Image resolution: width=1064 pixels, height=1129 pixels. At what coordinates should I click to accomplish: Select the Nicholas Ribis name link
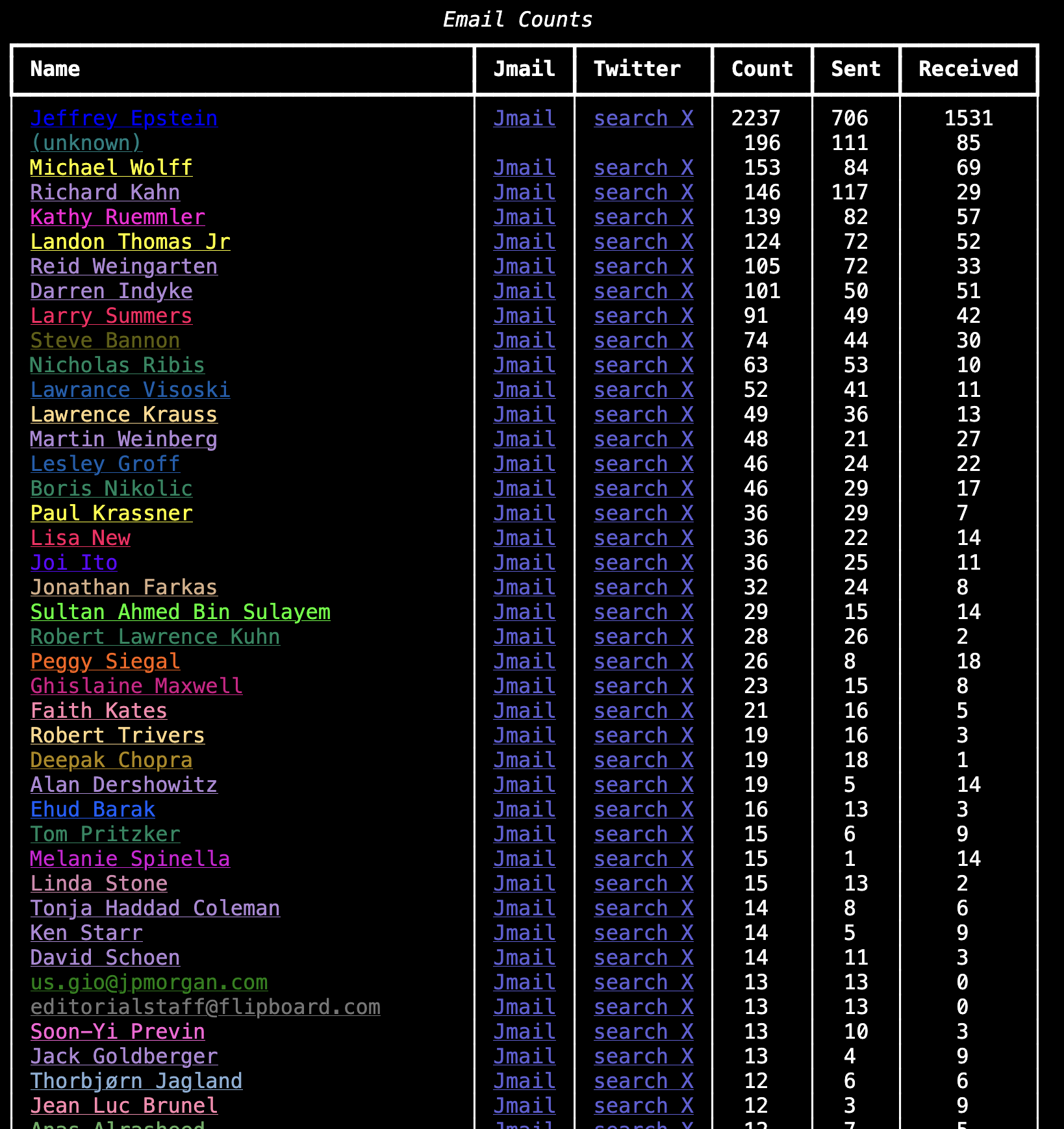point(118,365)
